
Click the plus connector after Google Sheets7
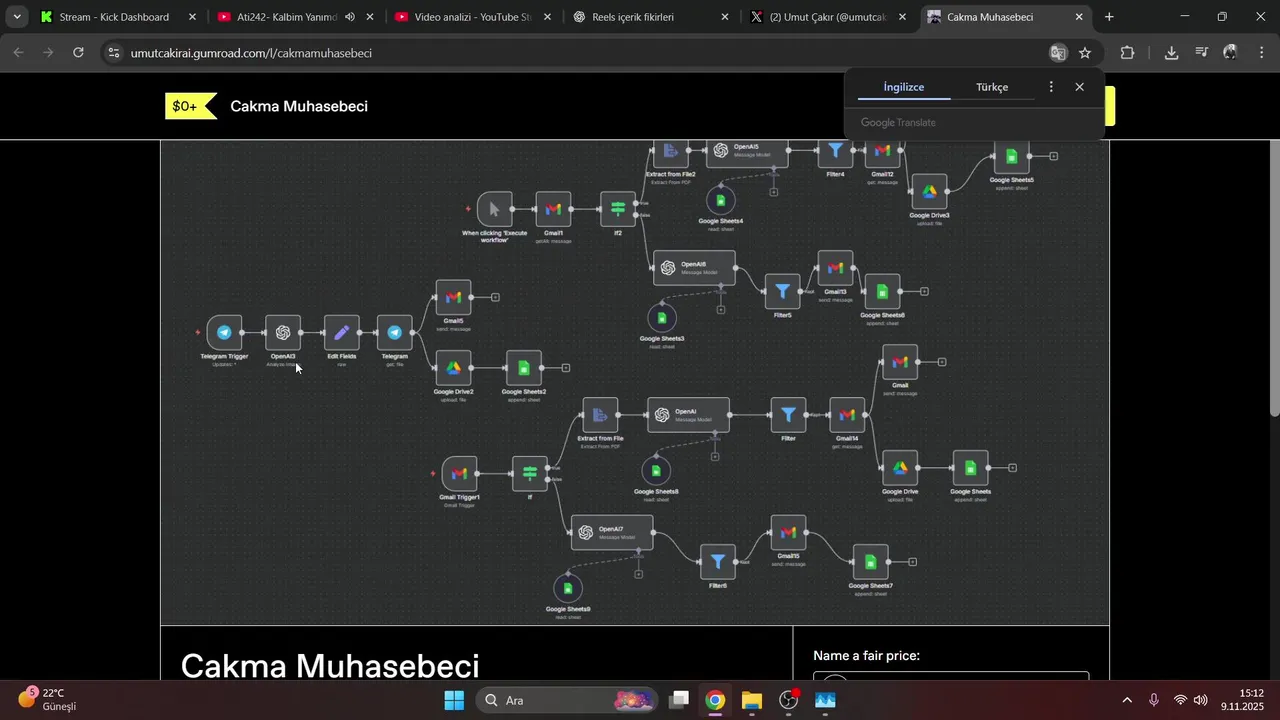pos(913,562)
